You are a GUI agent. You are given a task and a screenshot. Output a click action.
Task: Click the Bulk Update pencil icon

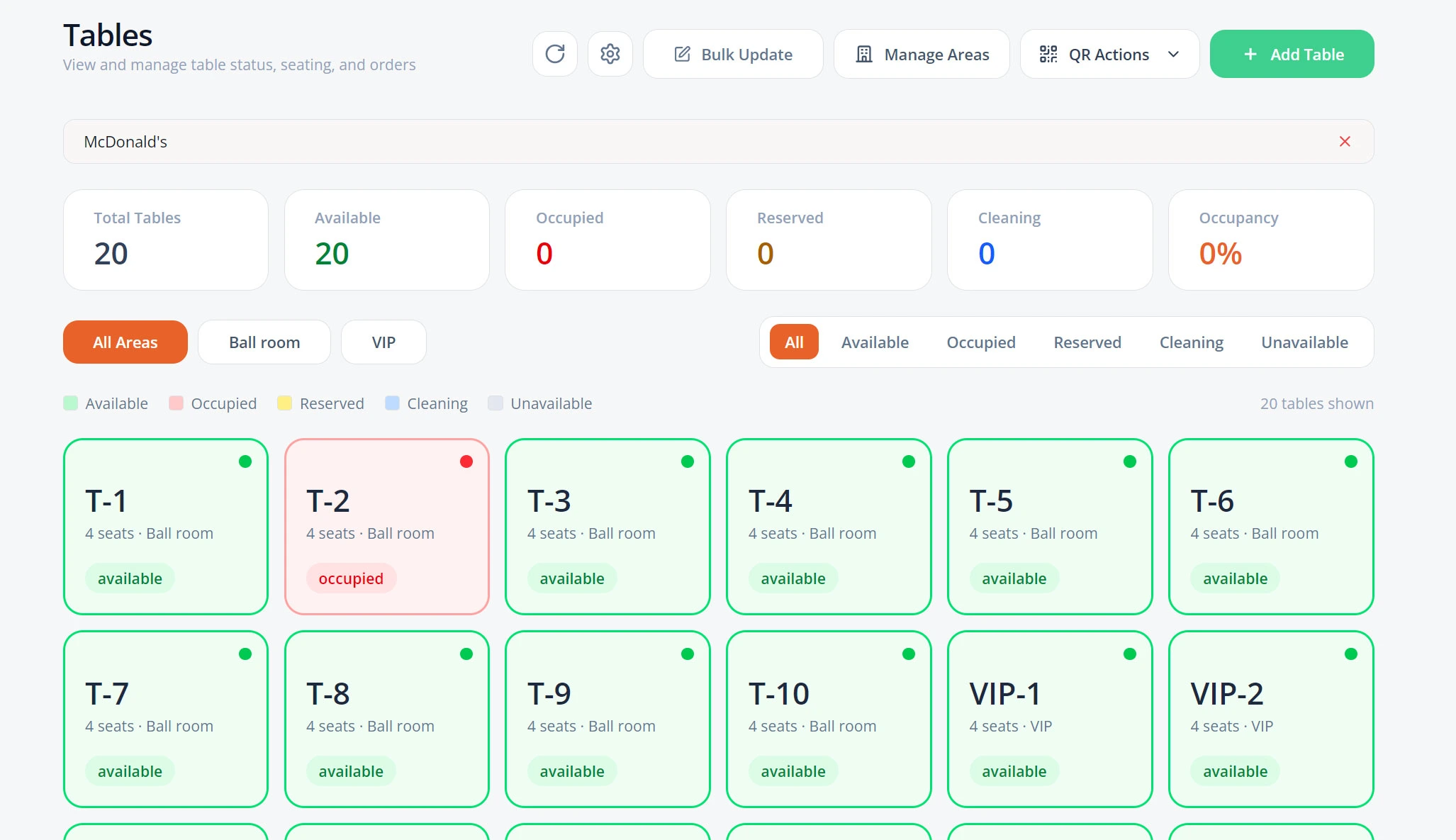click(x=682, y=55)
